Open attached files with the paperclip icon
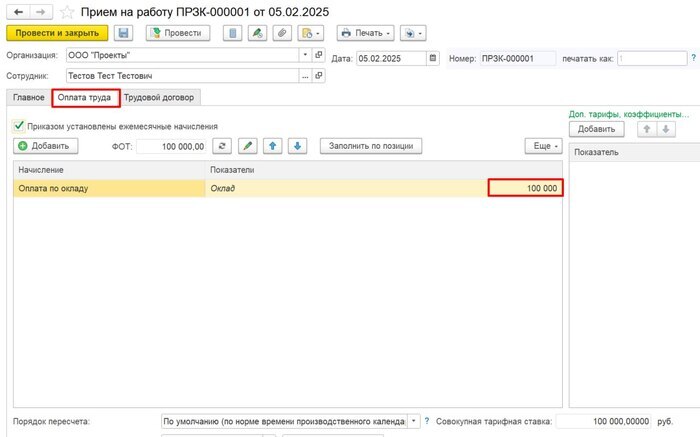Screen dimensions: 700x437 pyautogui.click(x=282, y=33)
